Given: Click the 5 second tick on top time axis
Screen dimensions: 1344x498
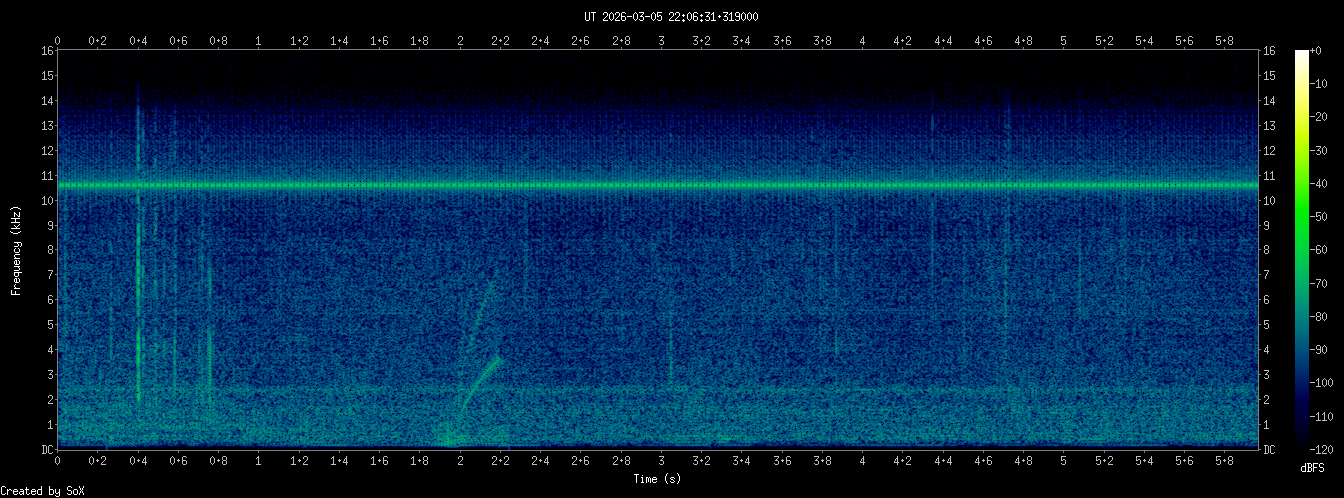Looking at the screenshot, I should tap(1064, 41).
